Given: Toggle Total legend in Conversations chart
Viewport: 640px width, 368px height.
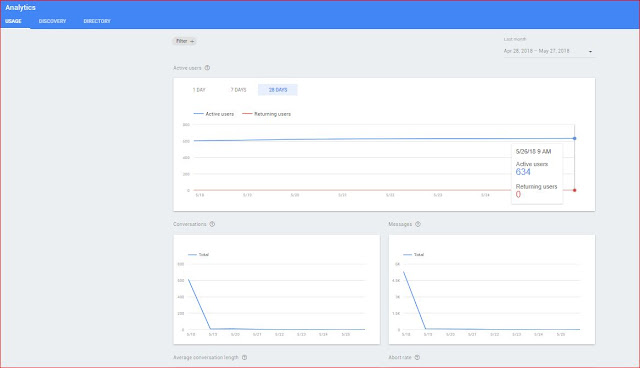Looking at the screenshot, I should (x=198, y=255).
